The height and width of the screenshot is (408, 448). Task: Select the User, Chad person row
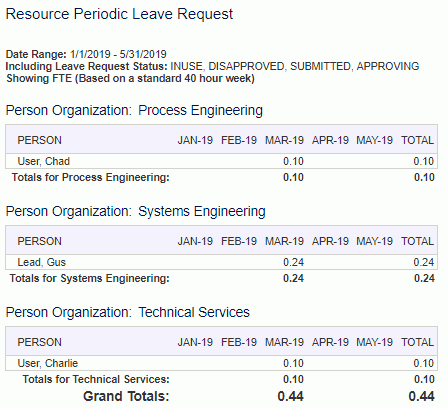pos(221,161)
